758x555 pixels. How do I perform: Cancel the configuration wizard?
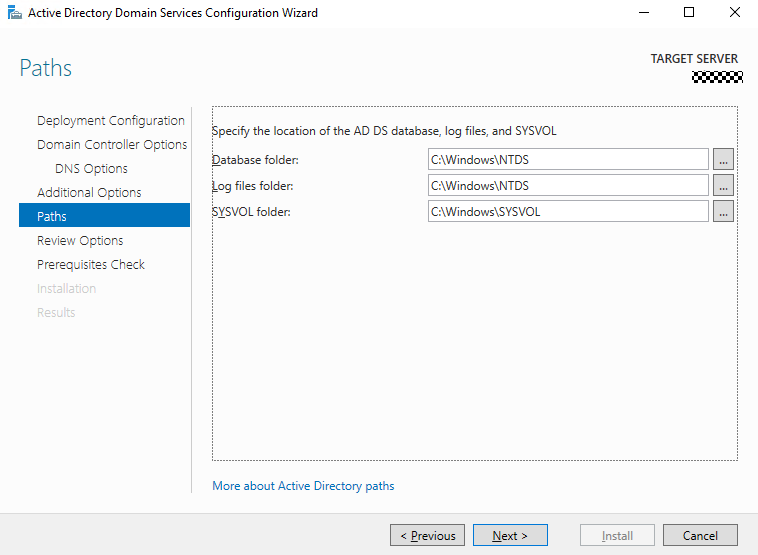click(700, 535)
